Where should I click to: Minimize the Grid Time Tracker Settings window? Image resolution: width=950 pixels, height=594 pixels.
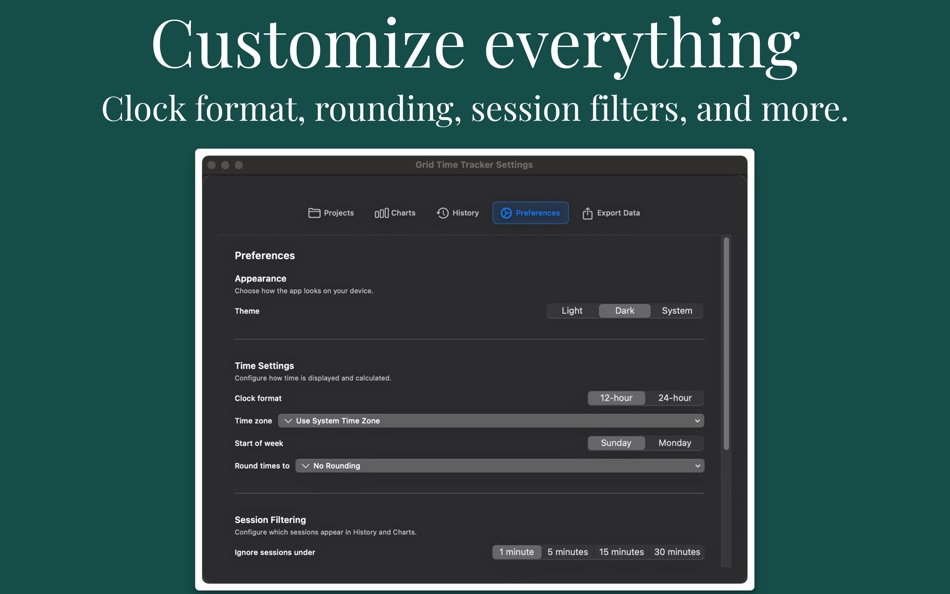pos(225,165)
